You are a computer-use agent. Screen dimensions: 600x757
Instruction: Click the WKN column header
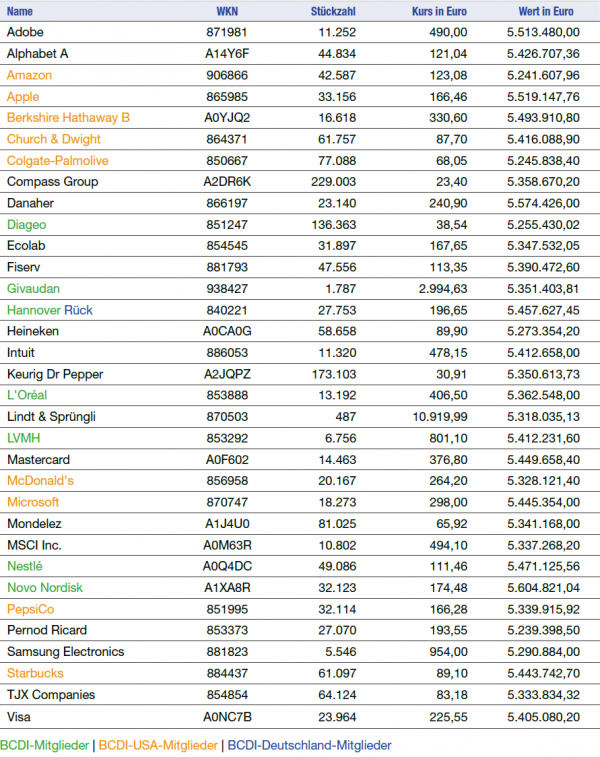(227, 11)
